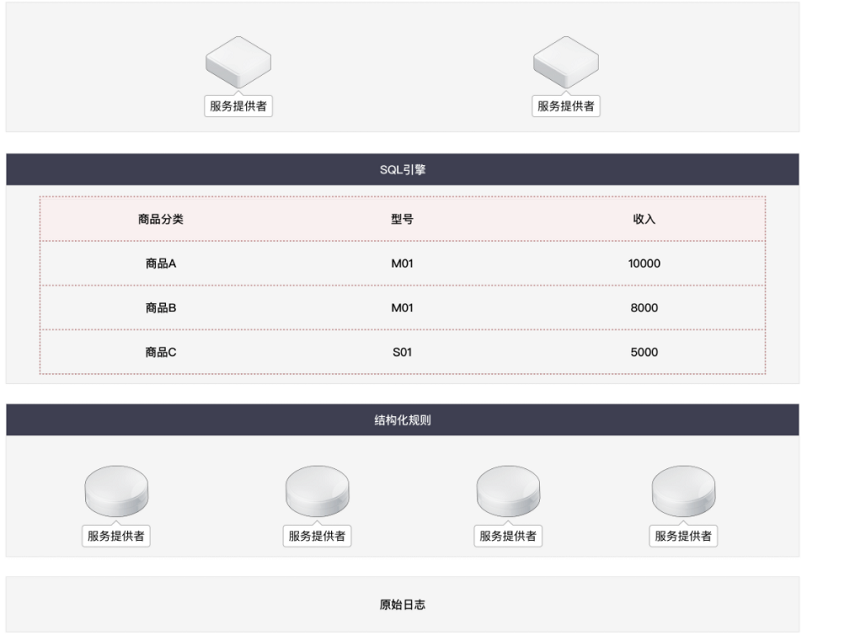Select the 商品A cell

tap(160, 264)
